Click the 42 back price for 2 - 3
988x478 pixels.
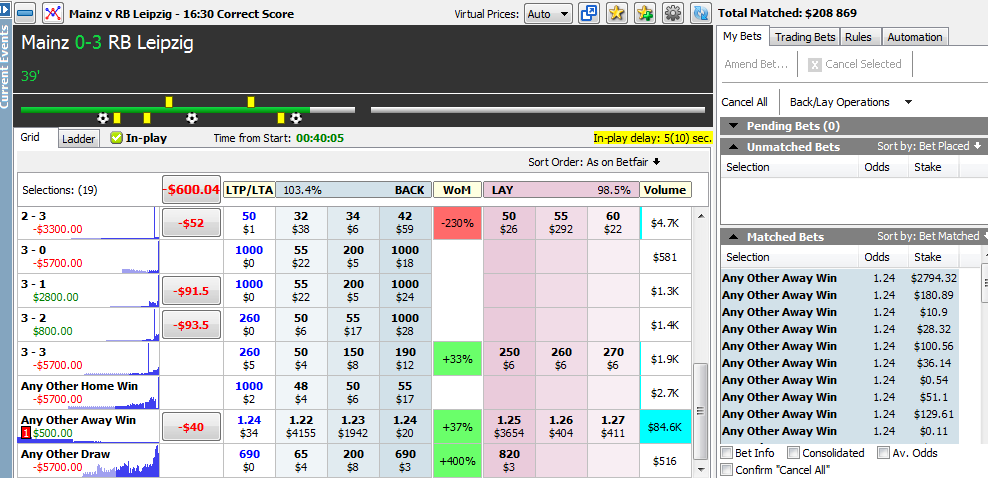pyautogui.click(x=405, y=223)
